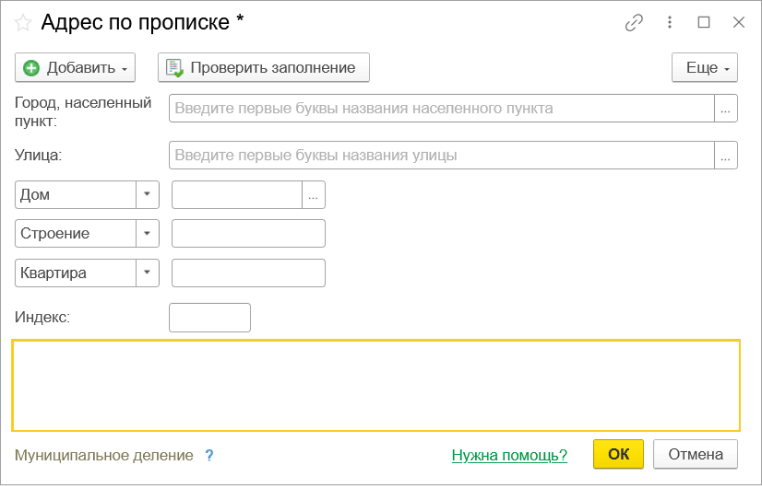Click ellipsis button beside street field
Image resolution: width=762 pixels, height=486 pixels.
726,155
